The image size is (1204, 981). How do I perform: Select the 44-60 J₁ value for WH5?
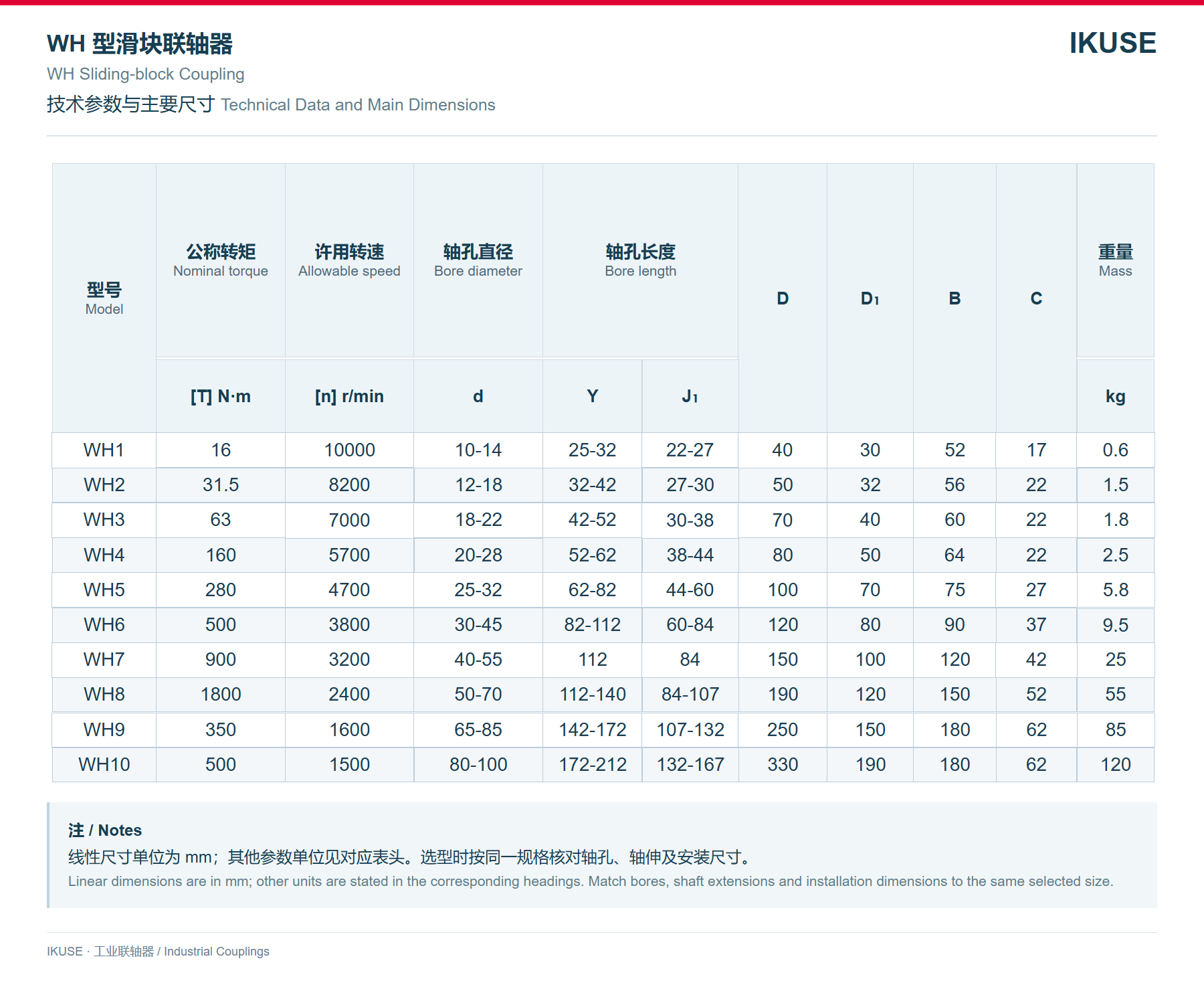coord(690,590)
